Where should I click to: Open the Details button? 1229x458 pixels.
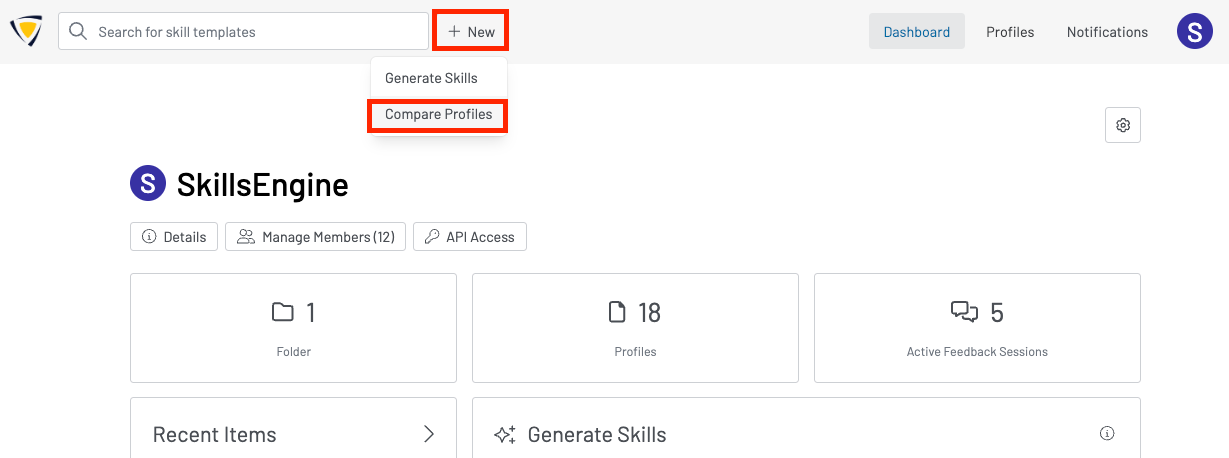pyautogui.click(x=174, y=237)
